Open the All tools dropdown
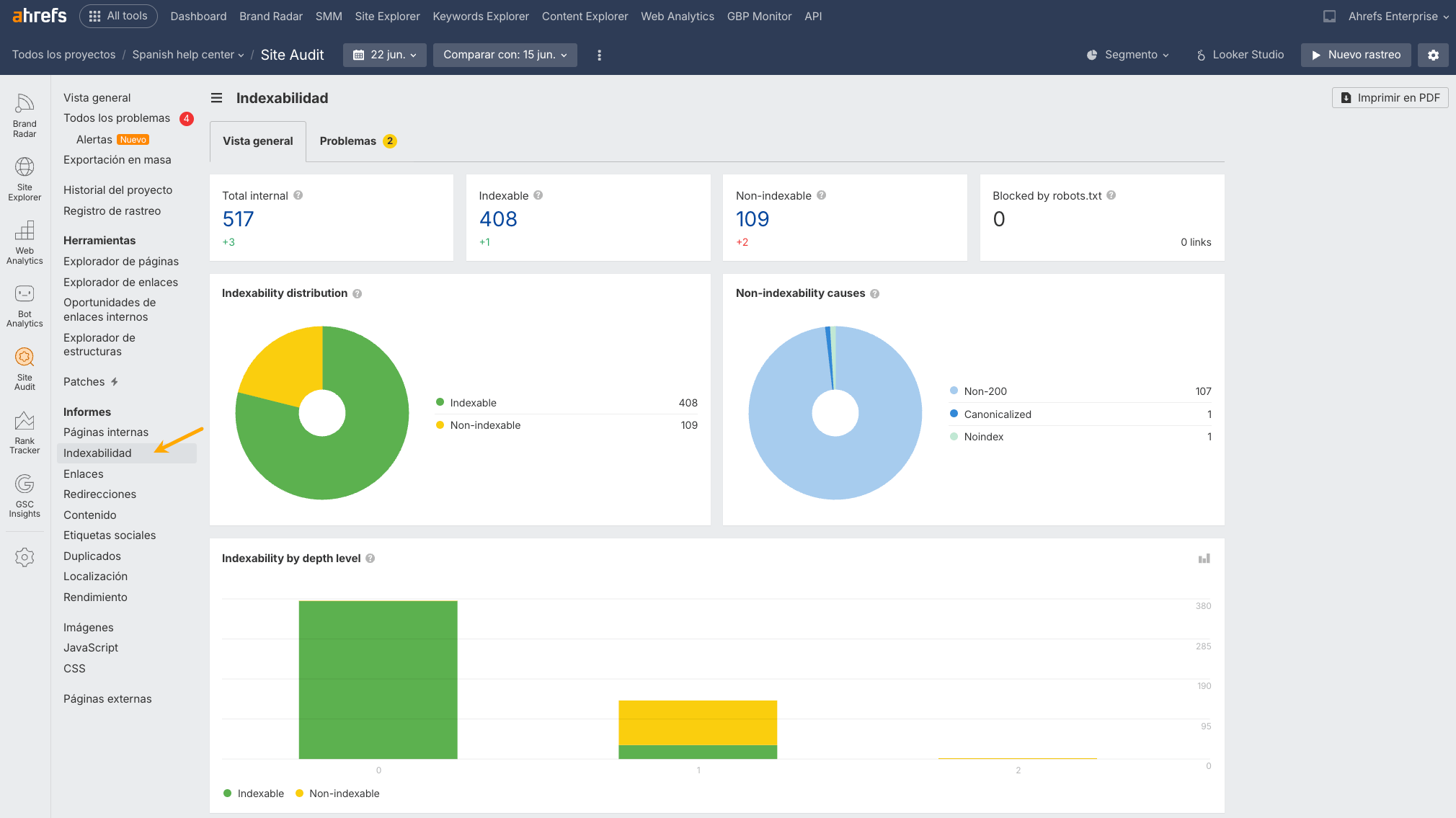Viewport: 1456px width, 818px height. tap(118, 16)
